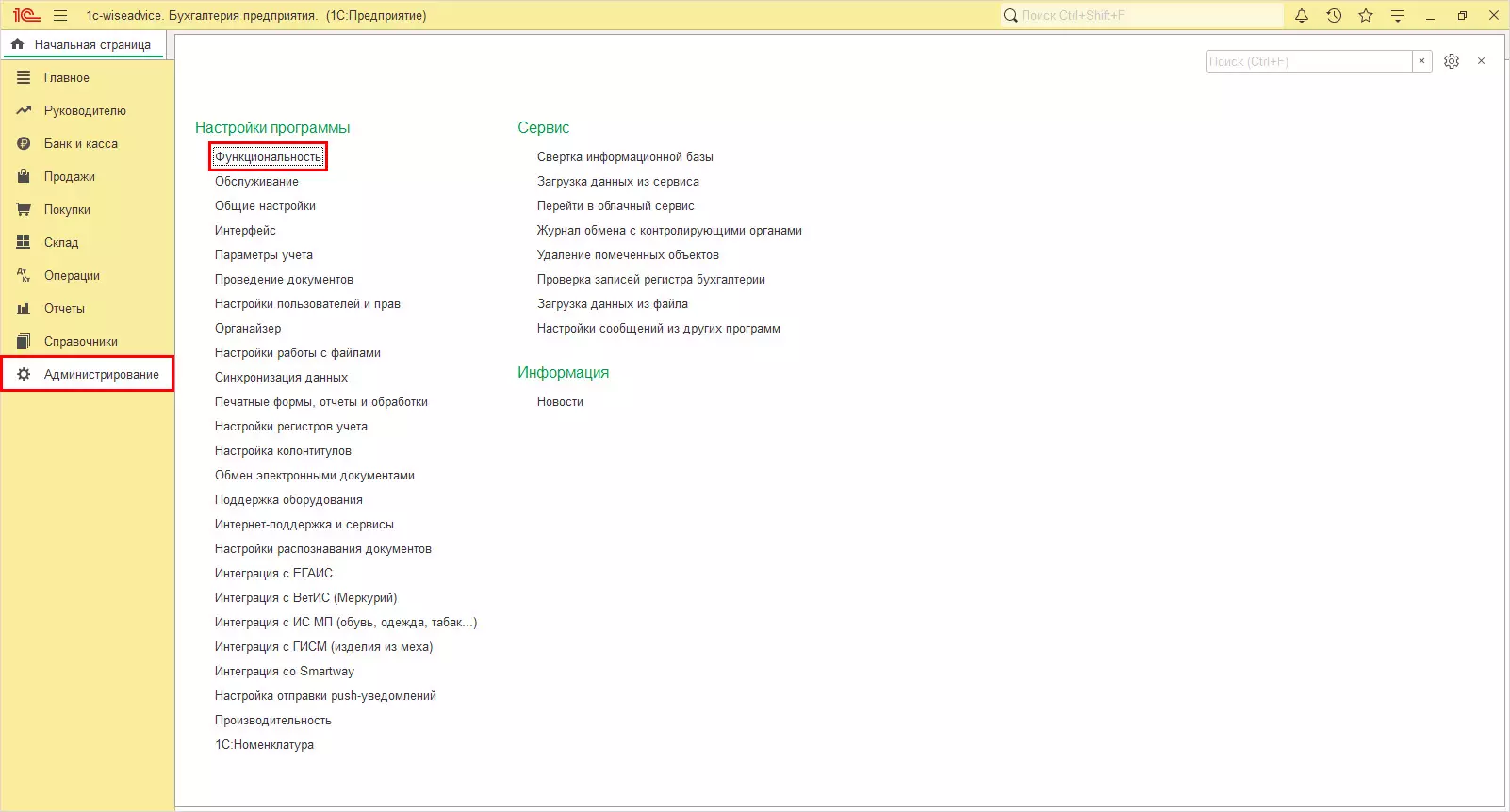Open Загрузка данных из файла
Screen dimensions: 1510x812
[613, 303]
